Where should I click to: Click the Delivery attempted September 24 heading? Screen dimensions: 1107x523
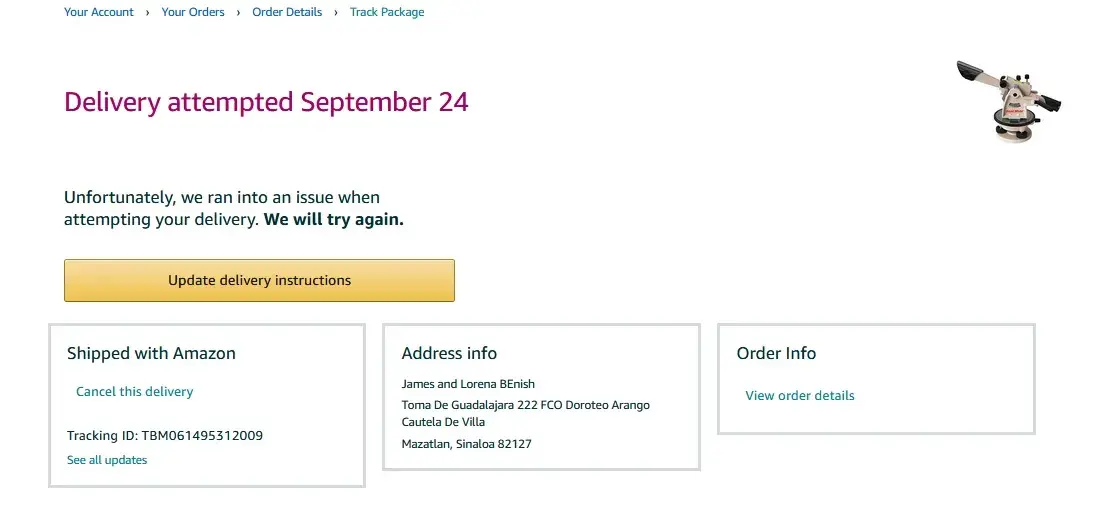tap(266, 102)
